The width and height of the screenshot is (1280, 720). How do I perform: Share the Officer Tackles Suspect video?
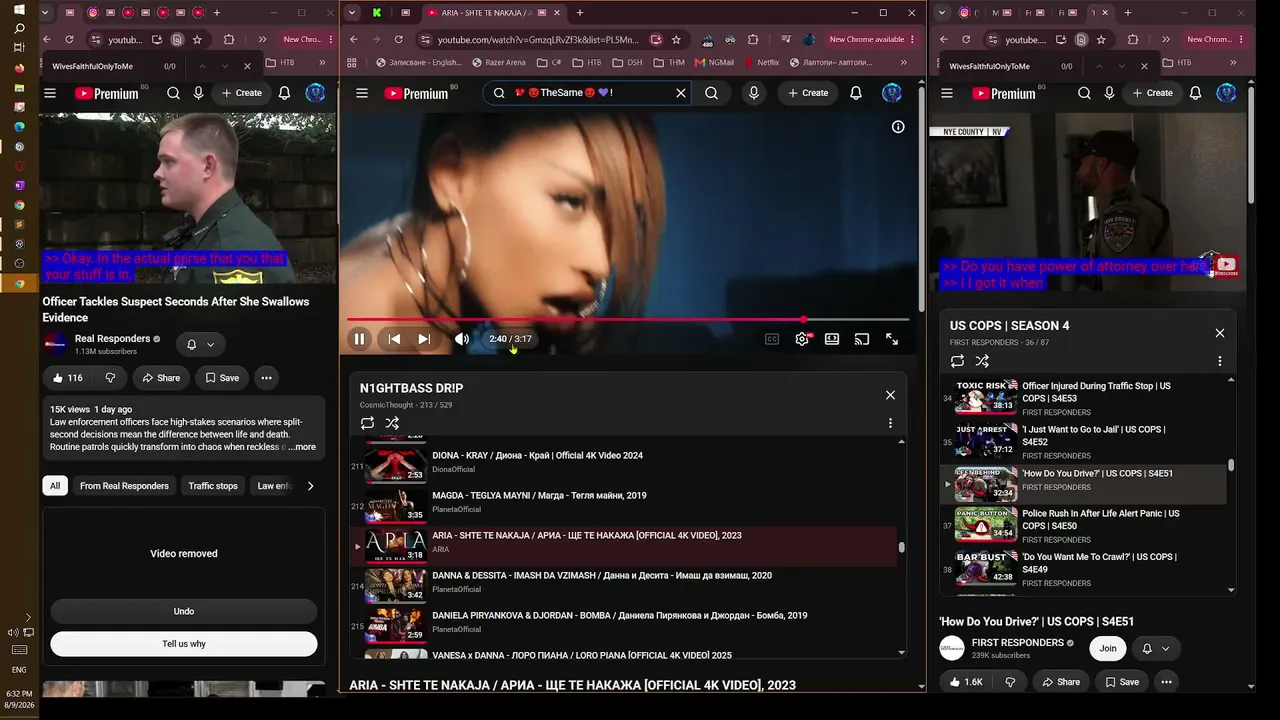[161, 378]
